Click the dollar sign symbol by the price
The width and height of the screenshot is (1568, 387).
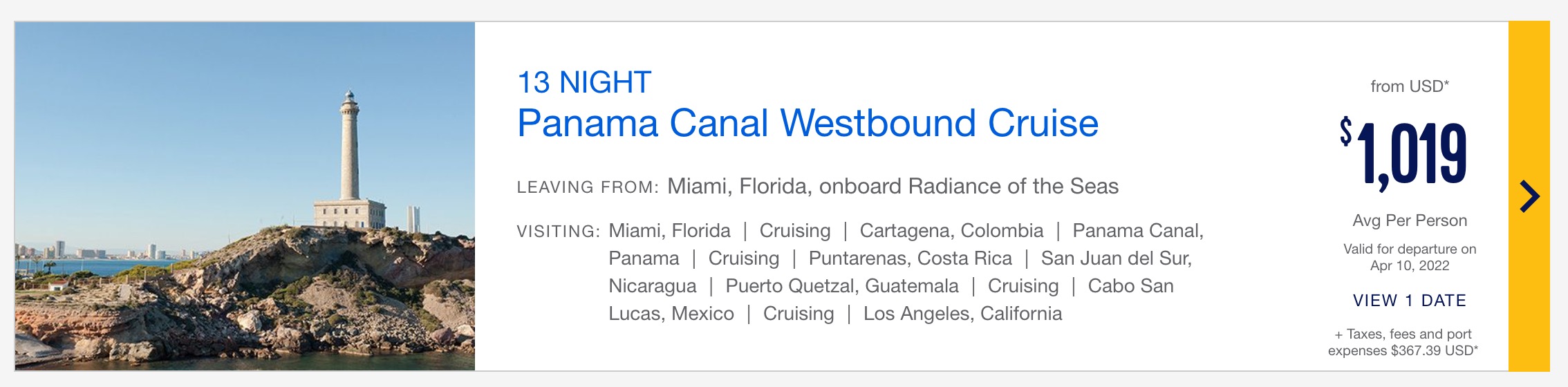coord(1345,131)
